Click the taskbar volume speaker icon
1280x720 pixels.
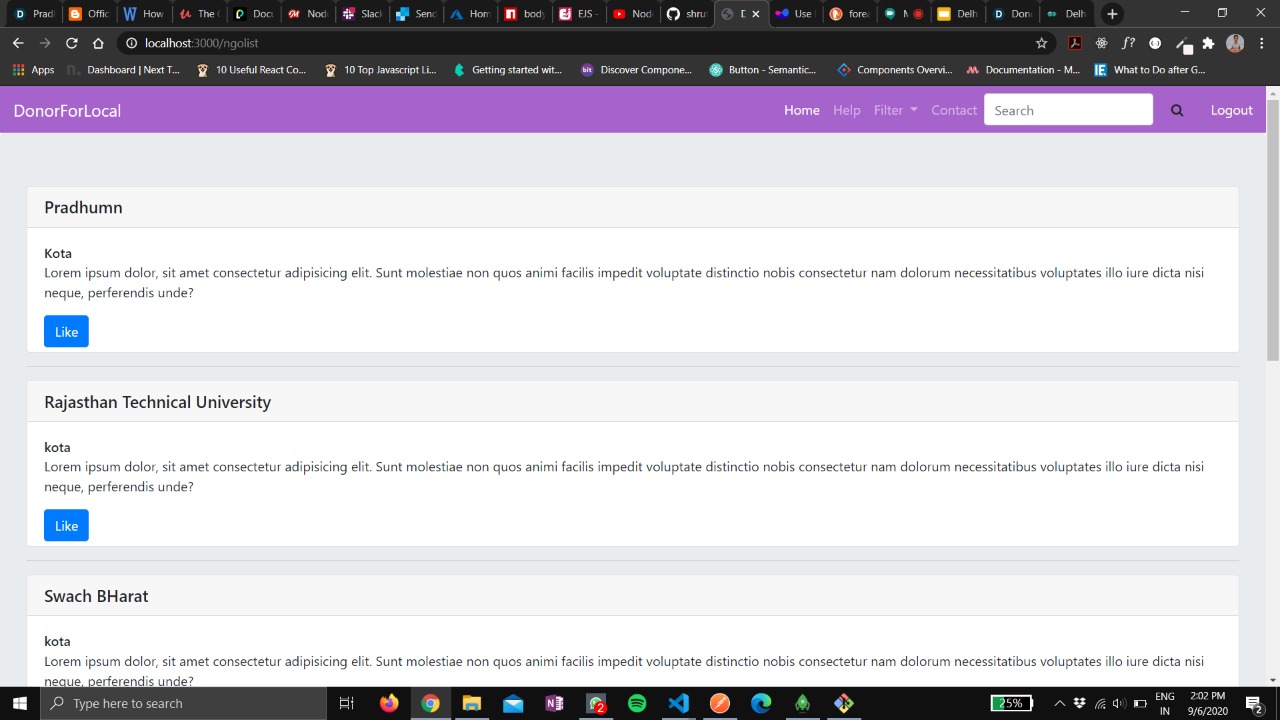[x=1118, y=703]
